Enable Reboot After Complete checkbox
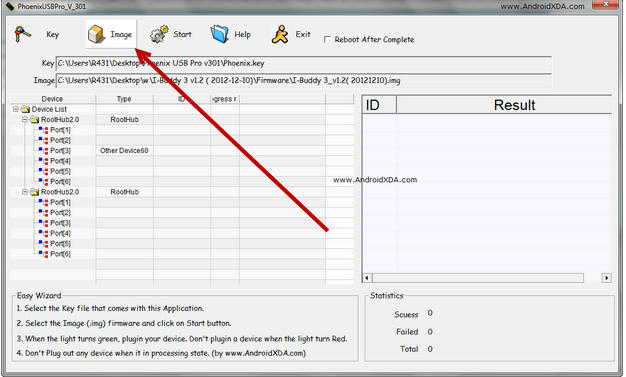The height and width of the screenshot is (377, 626). tap(327, 40)
